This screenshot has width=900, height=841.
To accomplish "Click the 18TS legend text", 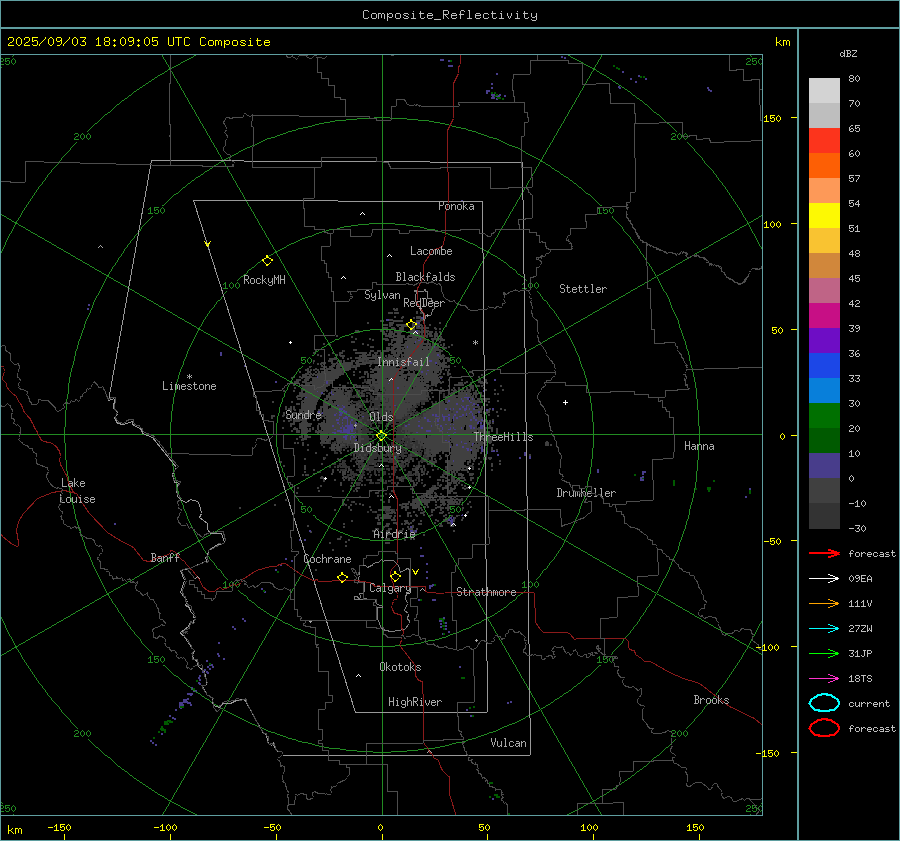I will click(860, 679).
